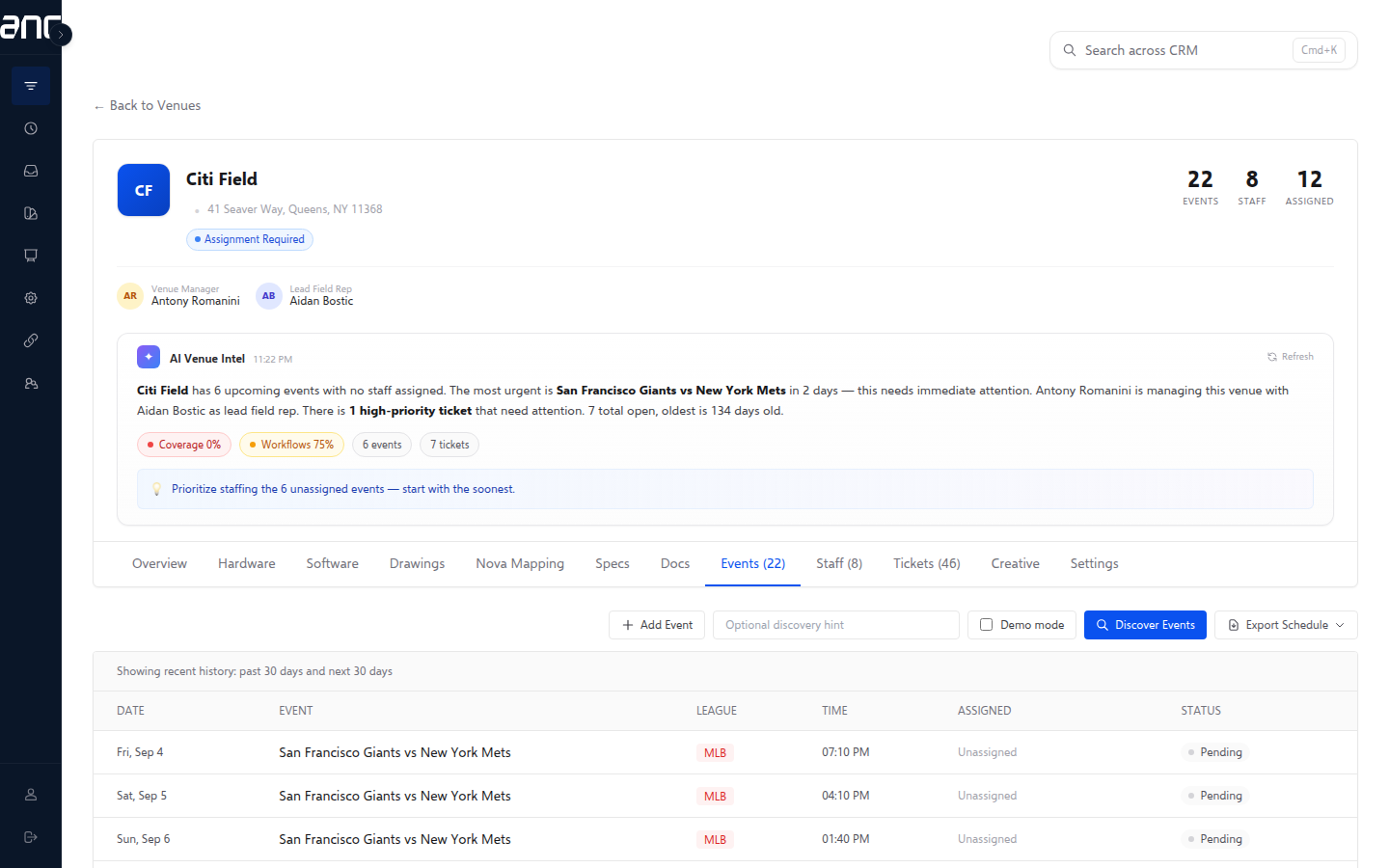Click the CF venue avatar
Screen dimensions: 1389x868
(144, 190)
